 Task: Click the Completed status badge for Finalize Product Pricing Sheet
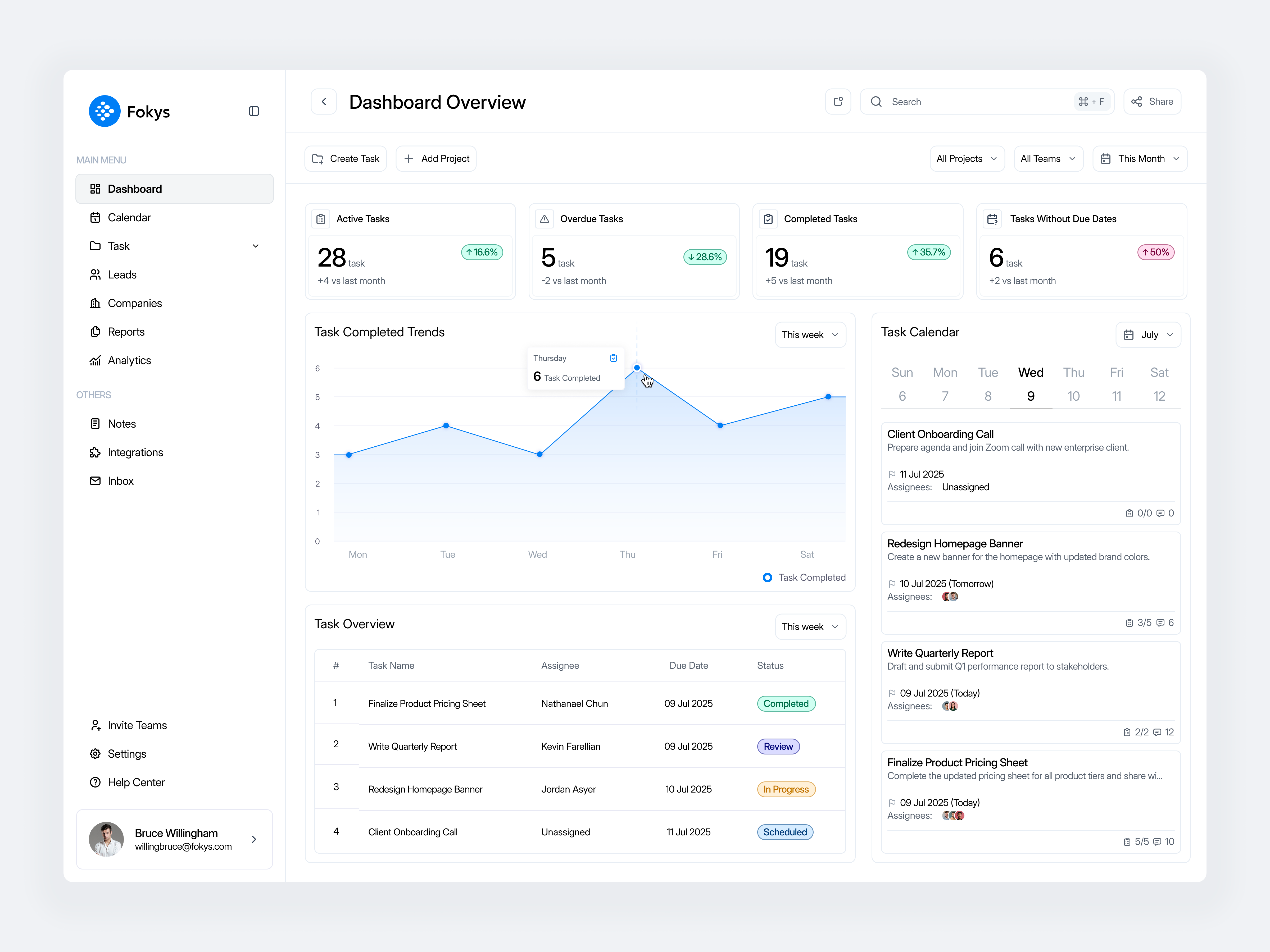pyautogui.click(x=786, y=703)
